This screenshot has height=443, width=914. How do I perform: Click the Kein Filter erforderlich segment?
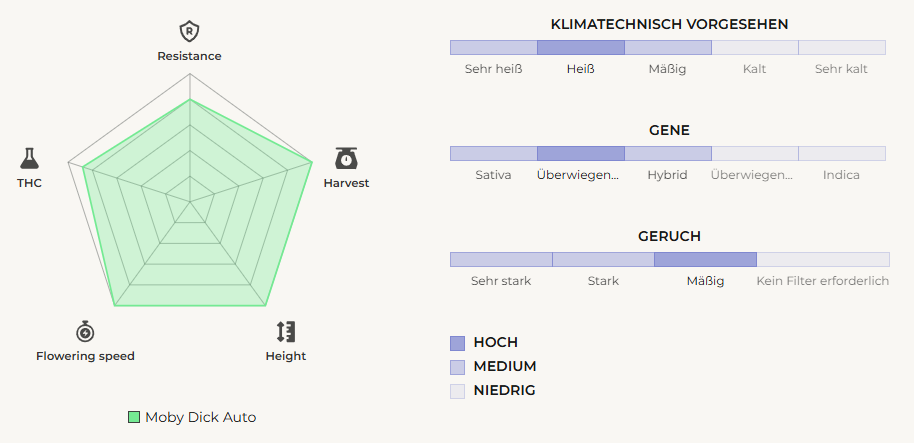pos(823,259)
